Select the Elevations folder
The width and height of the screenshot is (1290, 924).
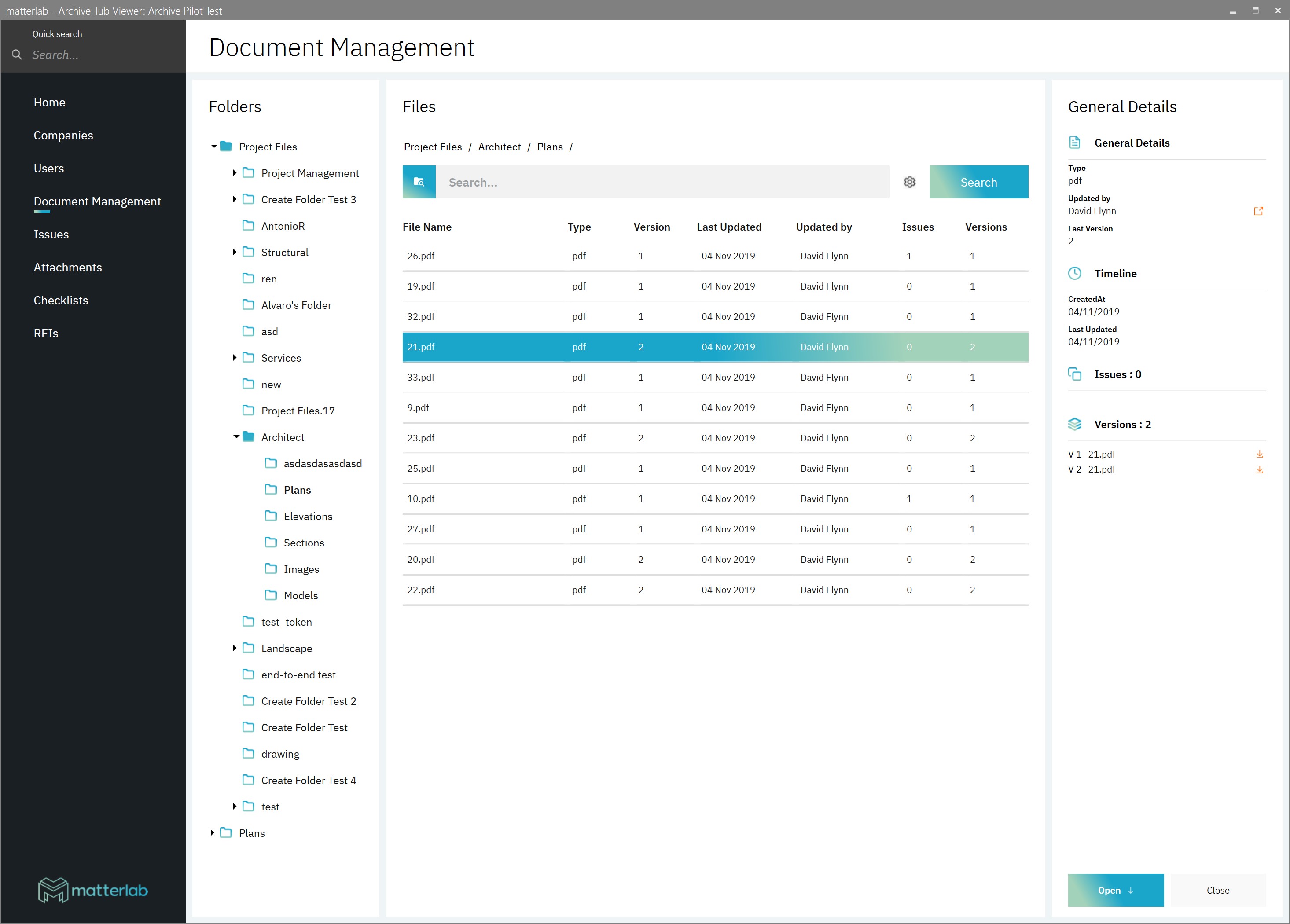tap(308, 516)
